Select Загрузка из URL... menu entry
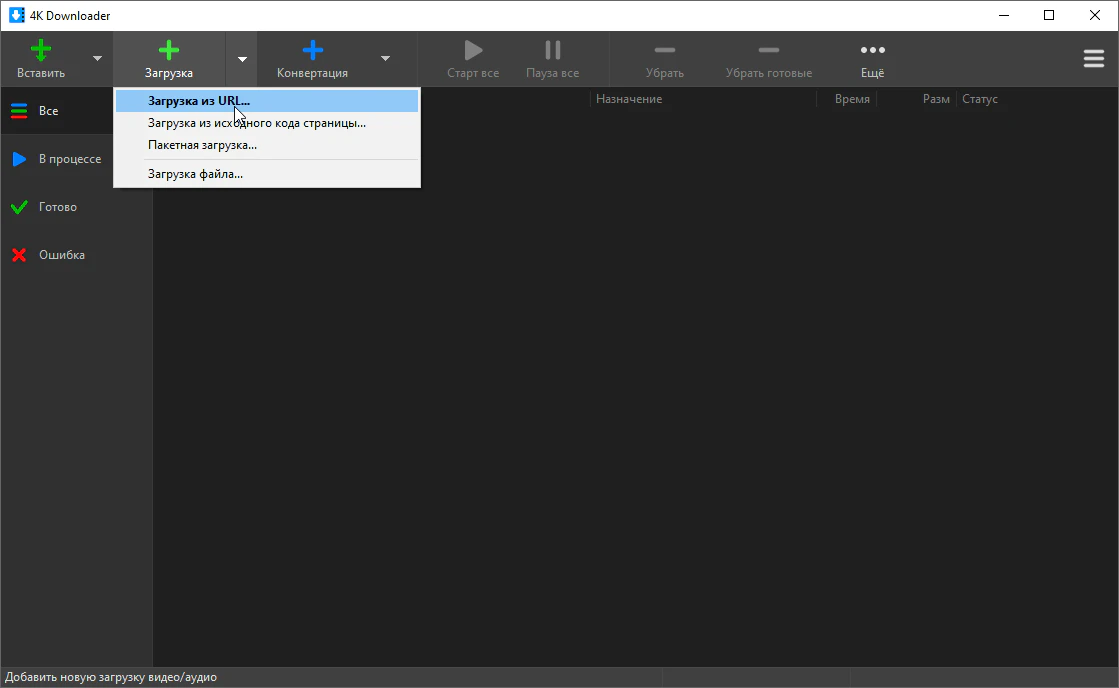1119x688 pixels. click(267, 101)
